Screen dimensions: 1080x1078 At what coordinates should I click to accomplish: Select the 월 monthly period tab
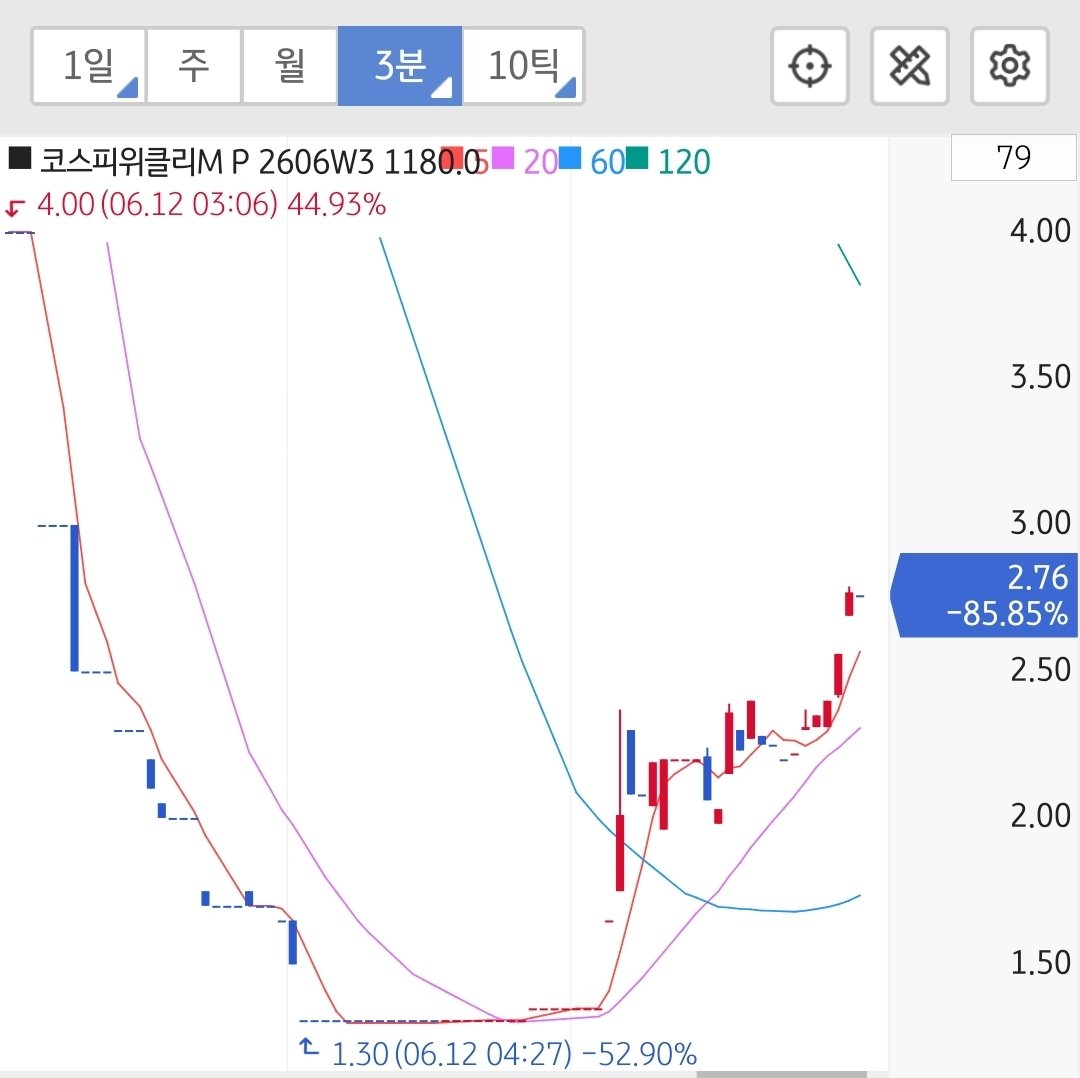click(x=290, y=66)
